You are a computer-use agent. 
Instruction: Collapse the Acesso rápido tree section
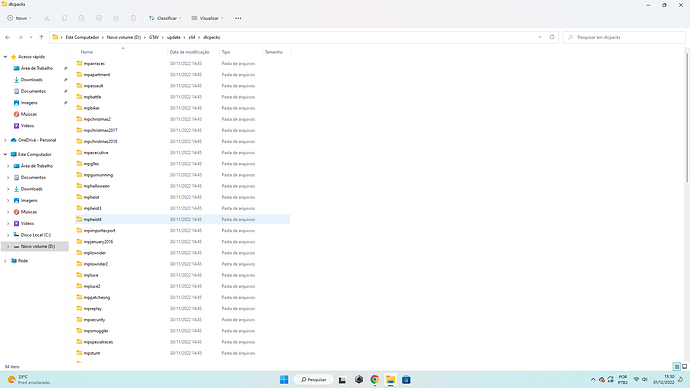(5, 57)
